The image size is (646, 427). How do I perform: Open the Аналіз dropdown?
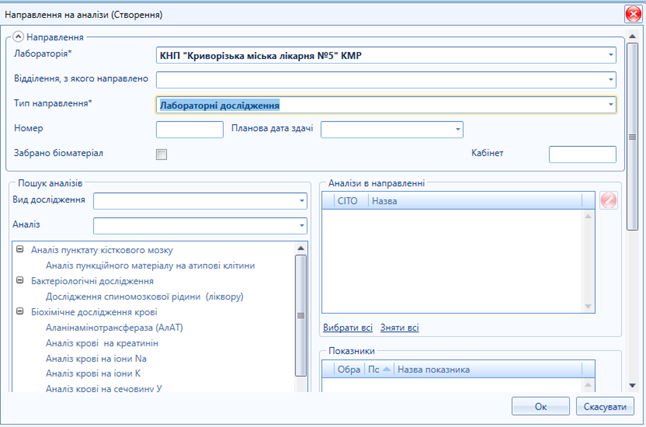pyautogui.click(x=302, y=225)
